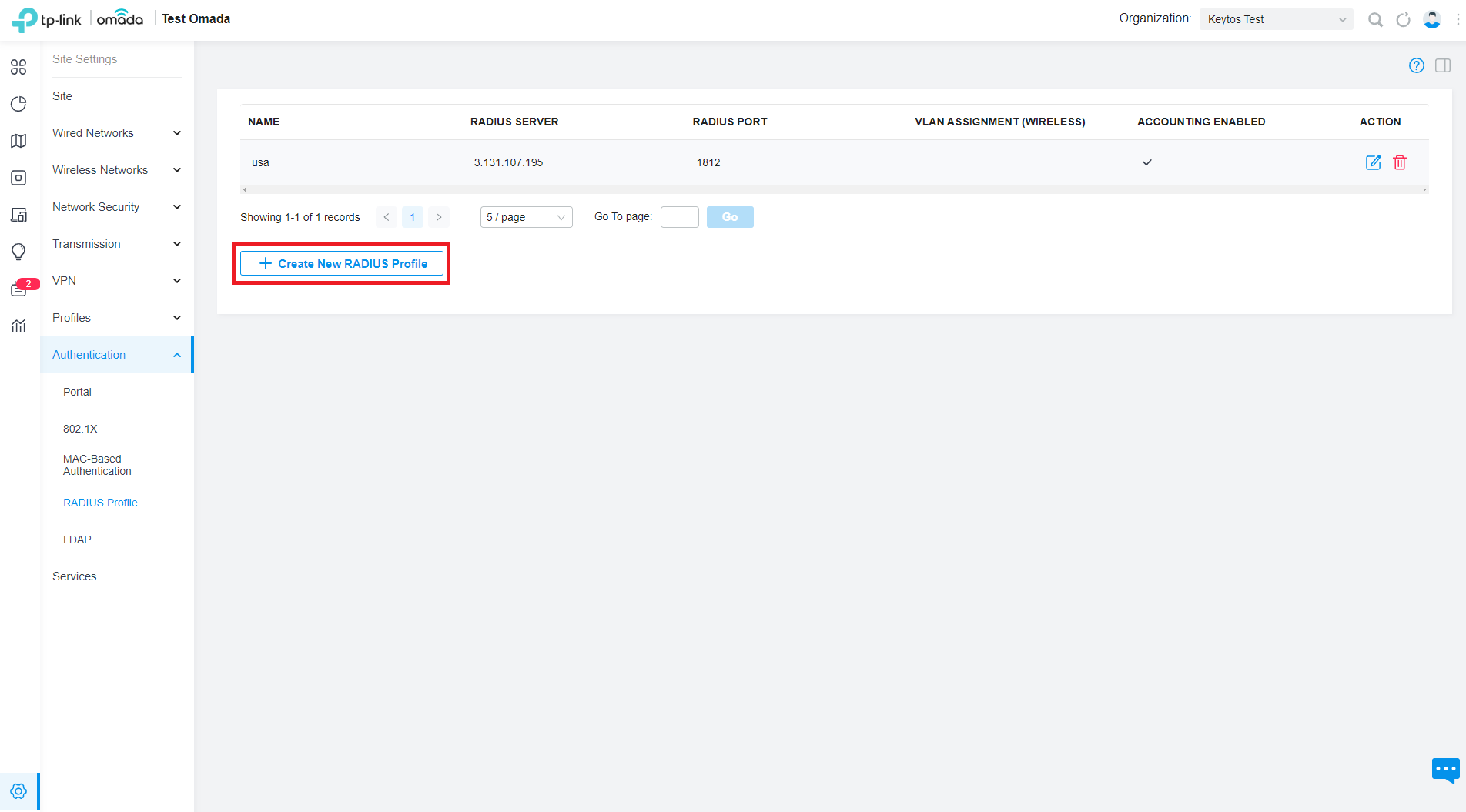Click the ACCOUNTING ENABLED column header
1466x812 pixels.
click(1201, 122)
